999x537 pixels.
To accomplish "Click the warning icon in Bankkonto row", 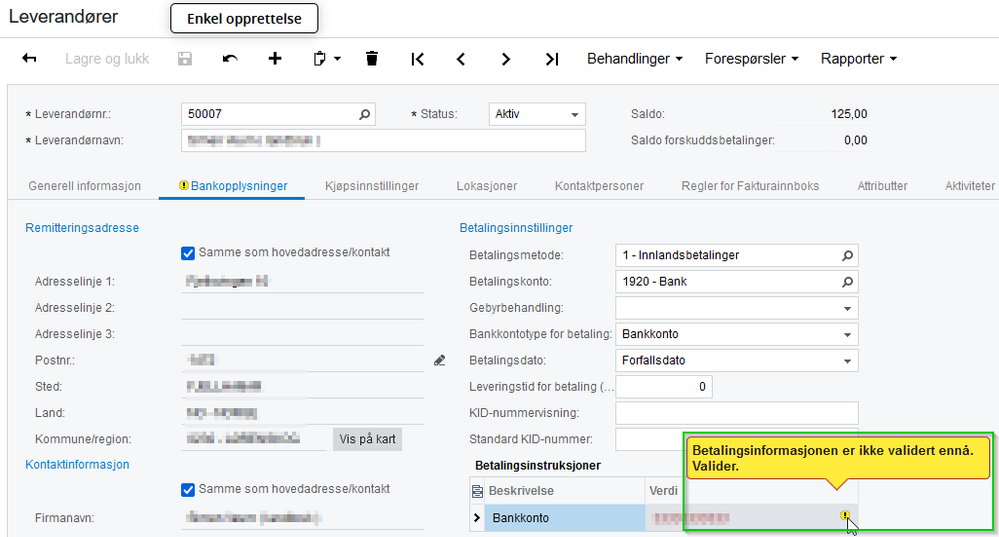I will click(845, 515).
